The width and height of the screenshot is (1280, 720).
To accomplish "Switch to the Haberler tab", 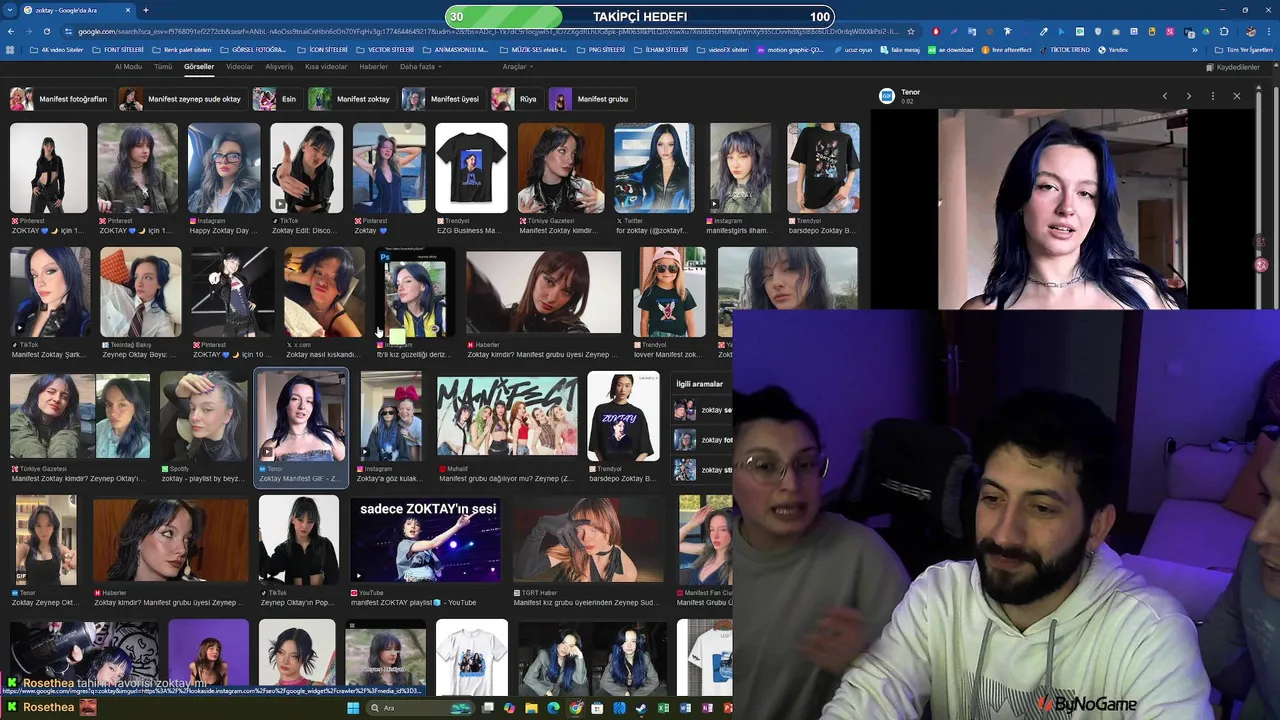I will coord(373,67).
